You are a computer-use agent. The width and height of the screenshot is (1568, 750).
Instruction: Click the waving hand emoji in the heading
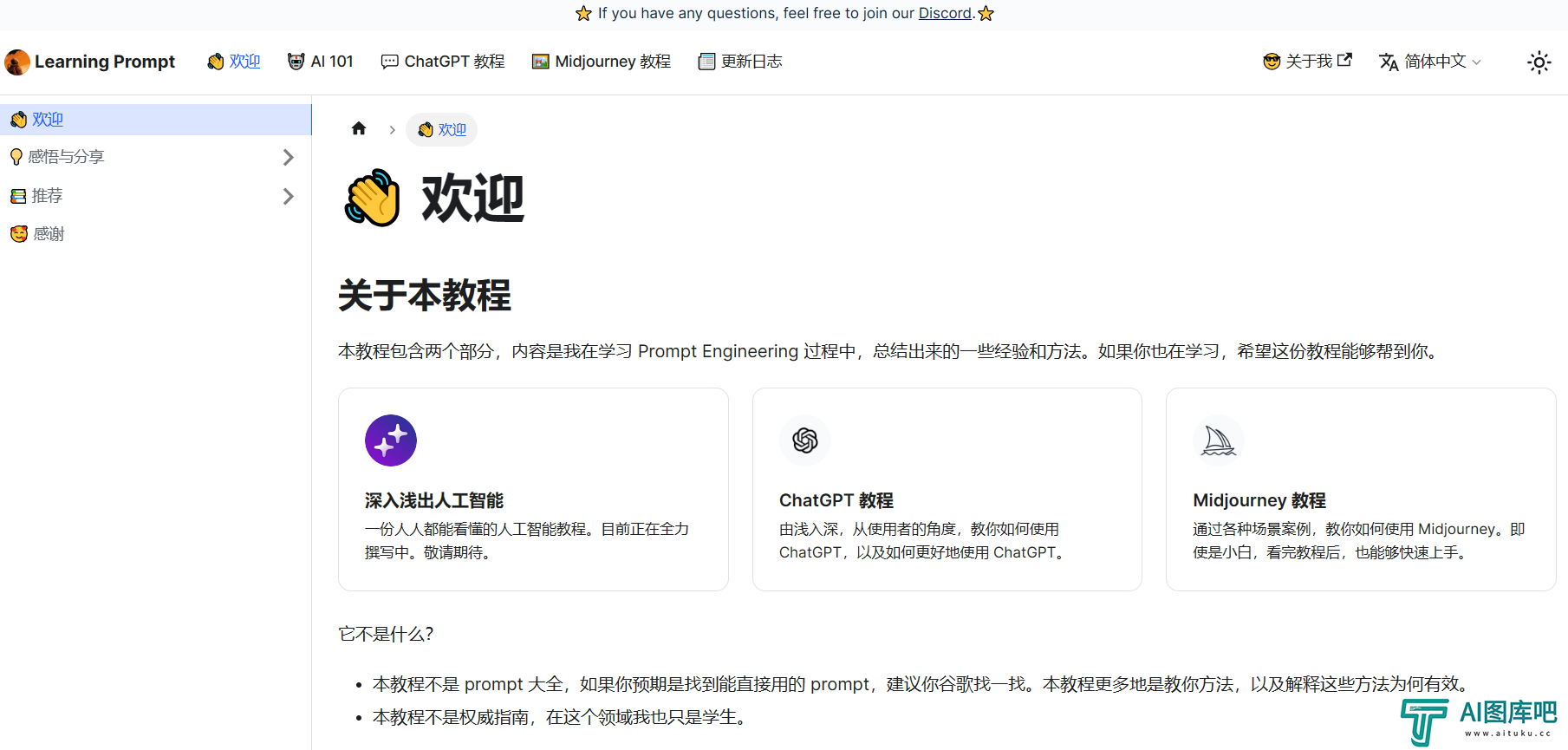point(373,198)
